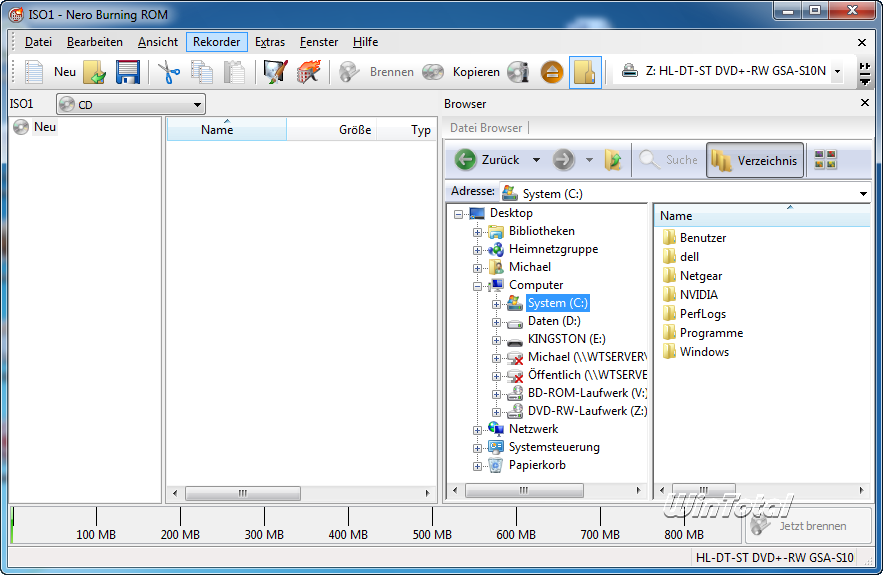Screen dimensions: 883x575
Task: Open the Adresse path dropdown
Action: coord(863,194)
